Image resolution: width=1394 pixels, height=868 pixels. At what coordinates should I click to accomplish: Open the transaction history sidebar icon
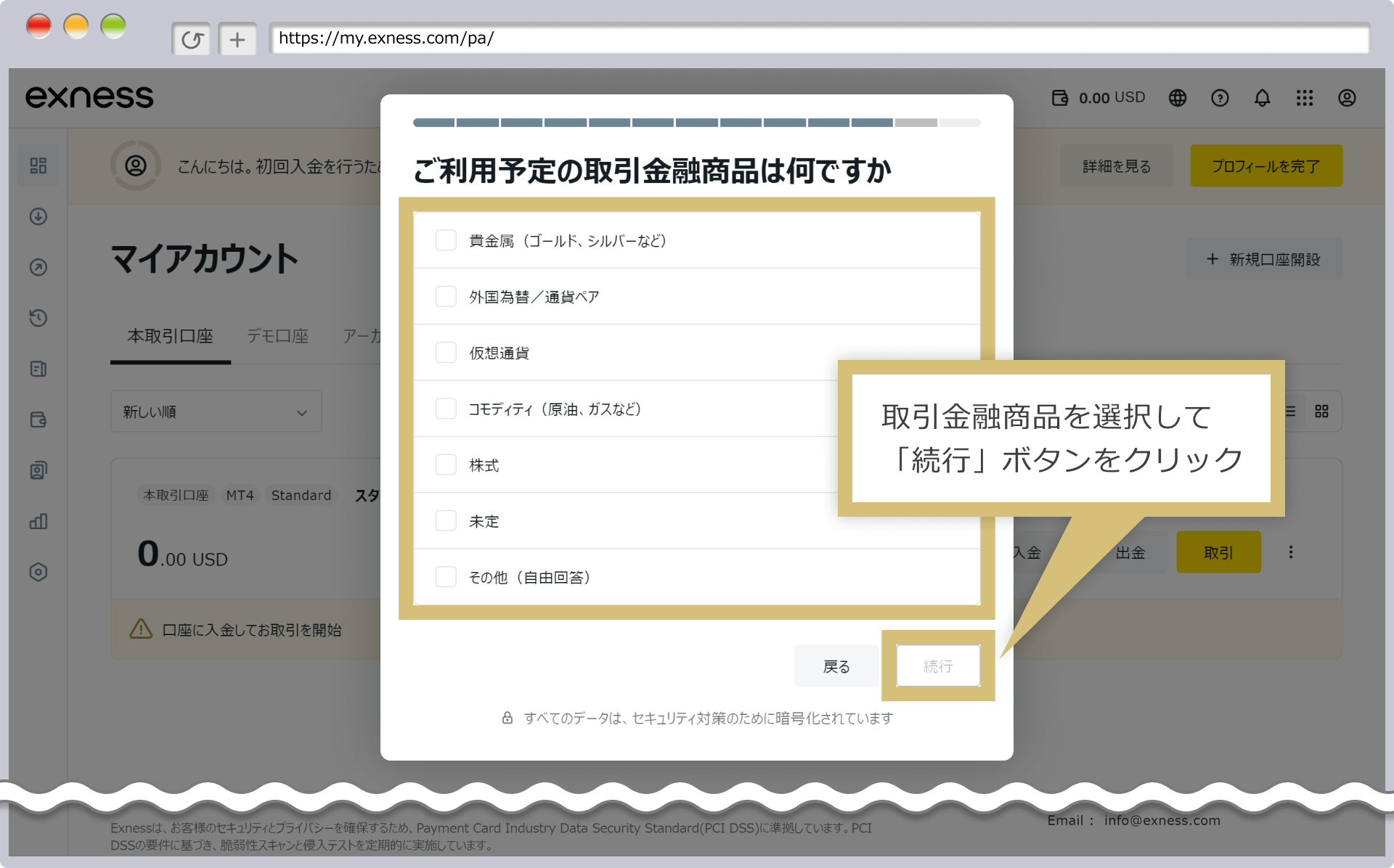click(38, 318)
